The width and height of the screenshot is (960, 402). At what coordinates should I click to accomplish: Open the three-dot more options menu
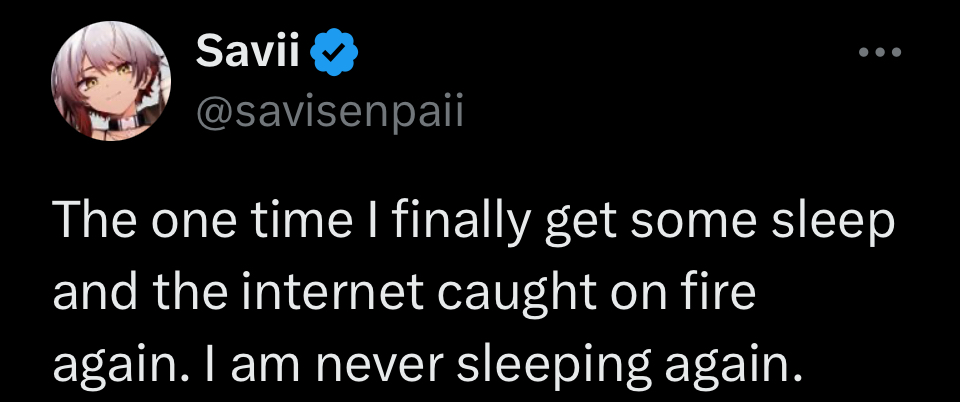click(x=882, y=53)
